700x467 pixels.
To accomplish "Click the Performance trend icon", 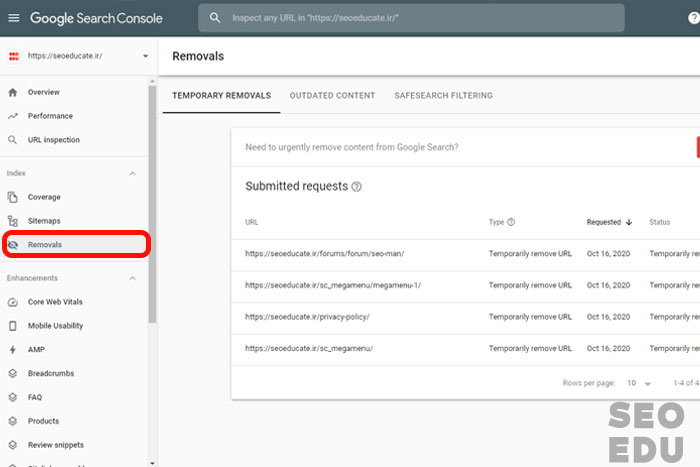I will (x=13, y=116).
